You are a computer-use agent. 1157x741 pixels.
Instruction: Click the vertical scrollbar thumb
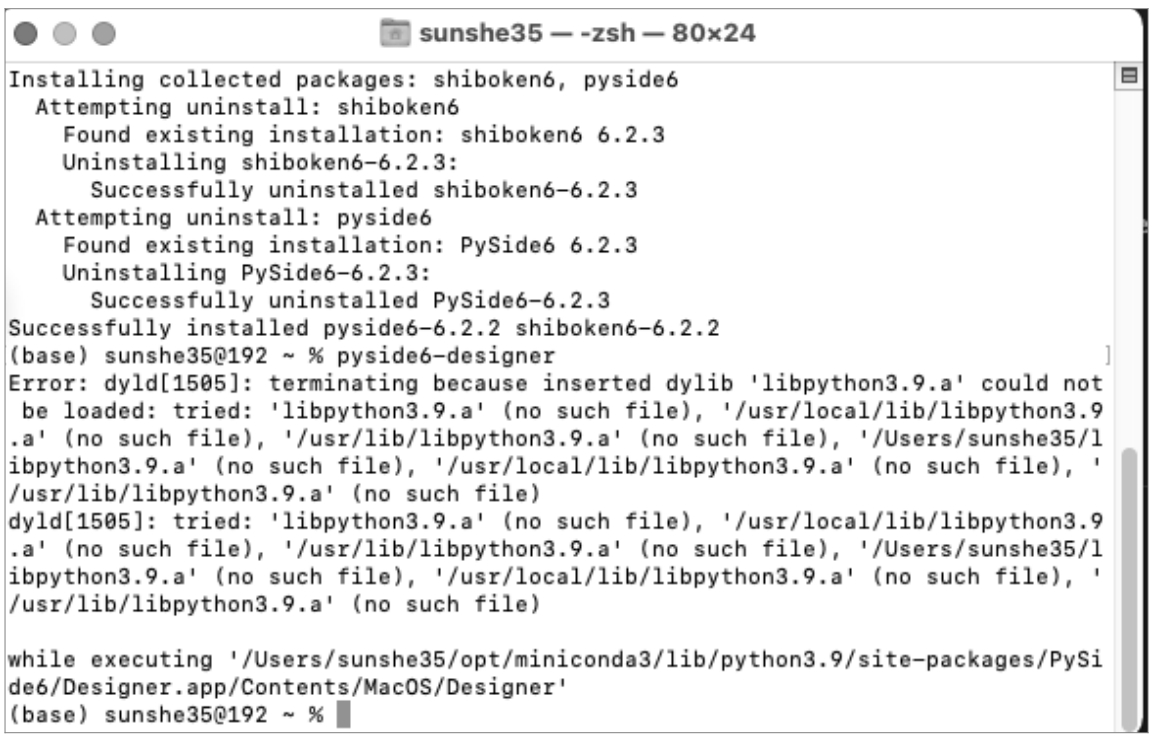(x=1129, y=587)
